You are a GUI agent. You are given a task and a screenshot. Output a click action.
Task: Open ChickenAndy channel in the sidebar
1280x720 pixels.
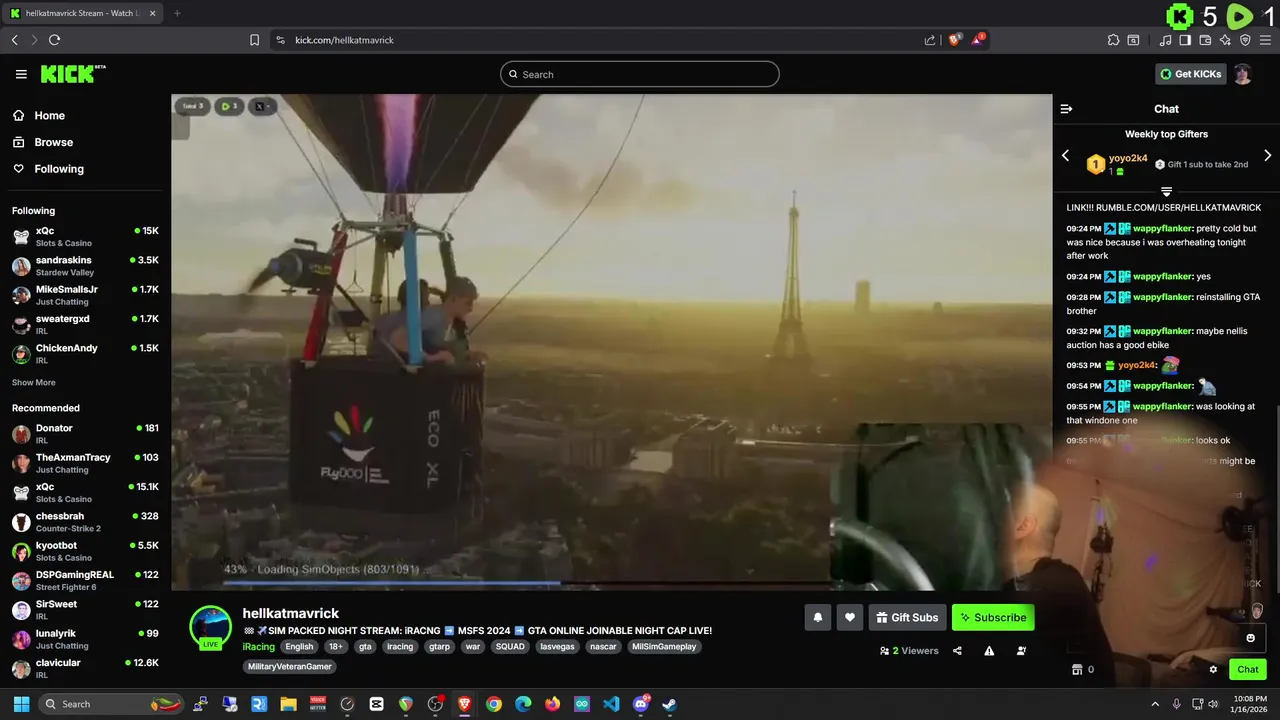point(85,354)
